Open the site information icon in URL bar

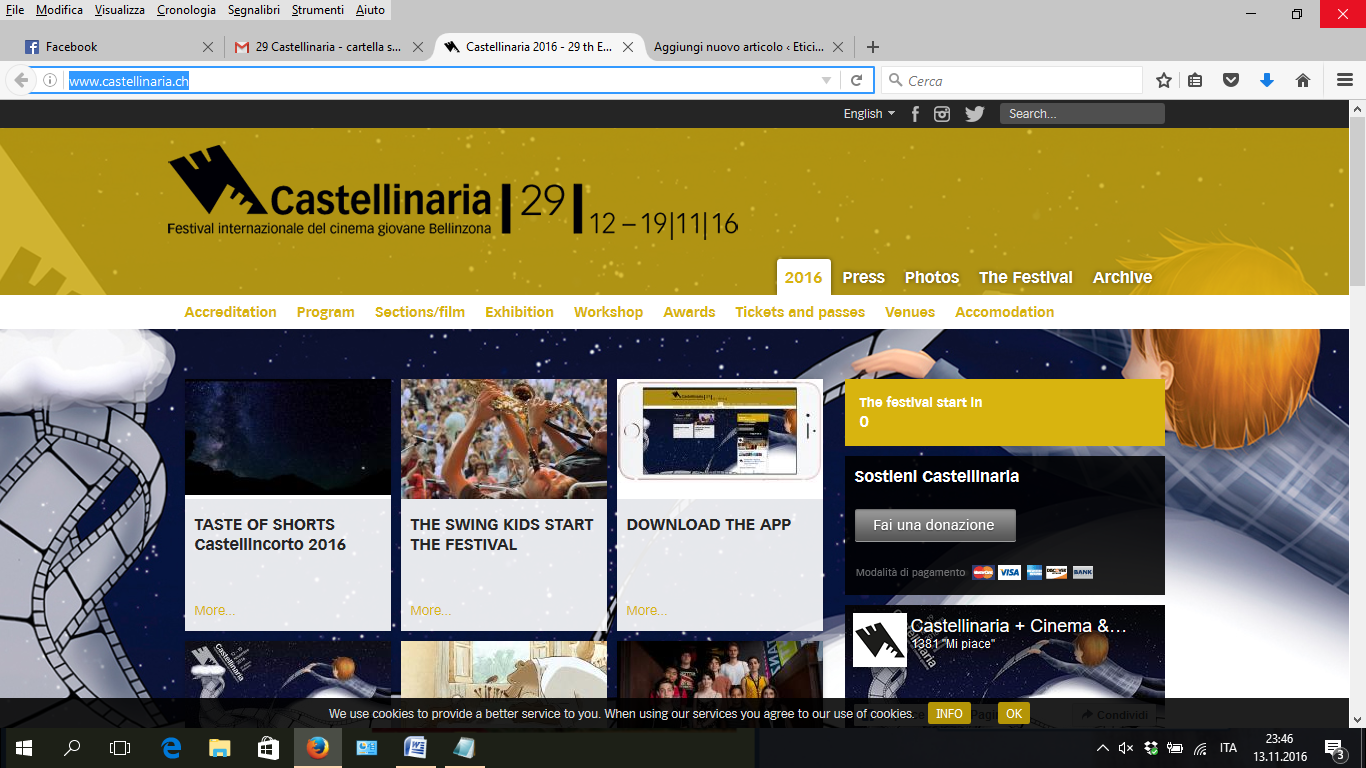[50, 81]
